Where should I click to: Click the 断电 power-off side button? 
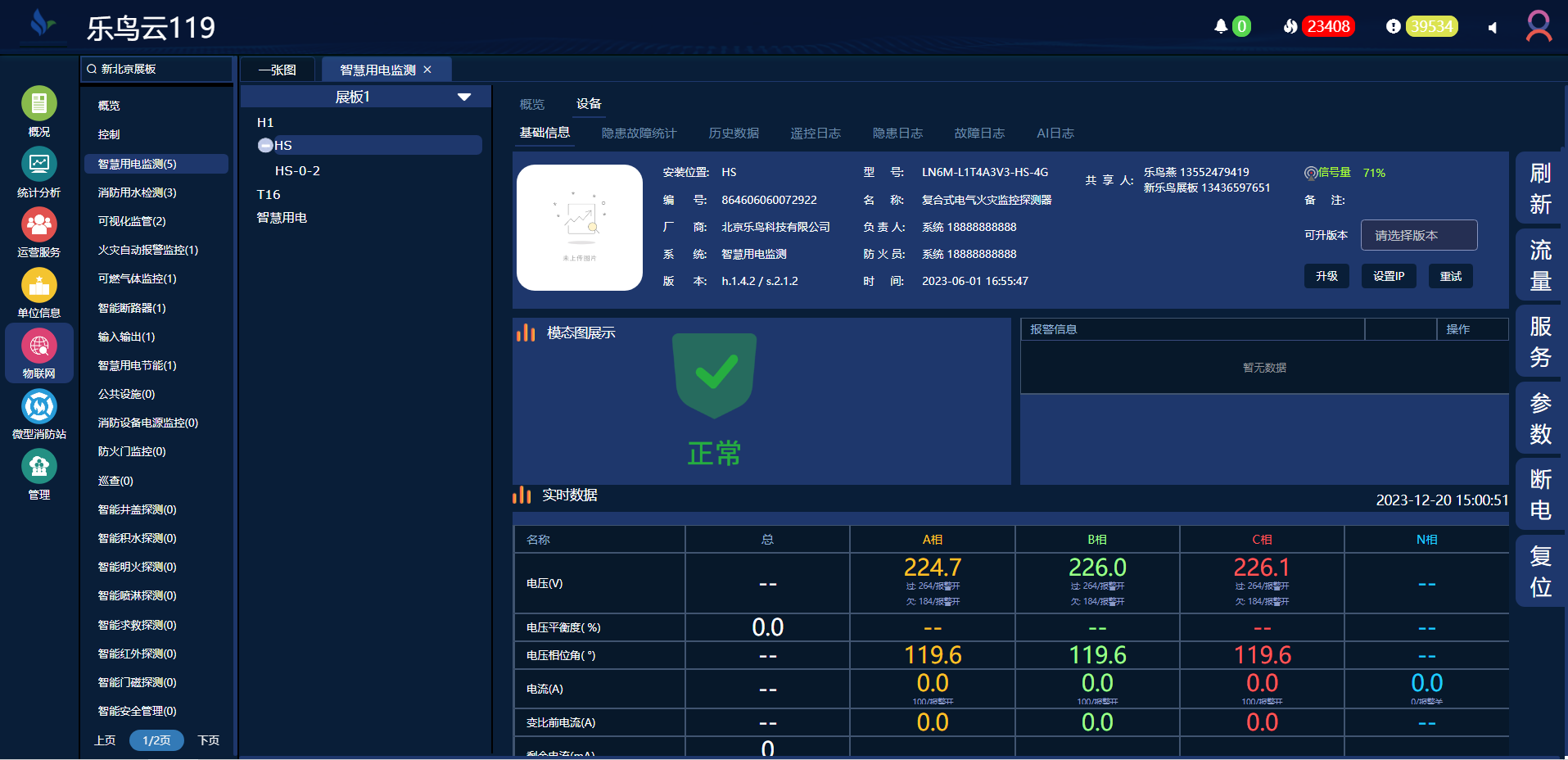point(1539,495)
